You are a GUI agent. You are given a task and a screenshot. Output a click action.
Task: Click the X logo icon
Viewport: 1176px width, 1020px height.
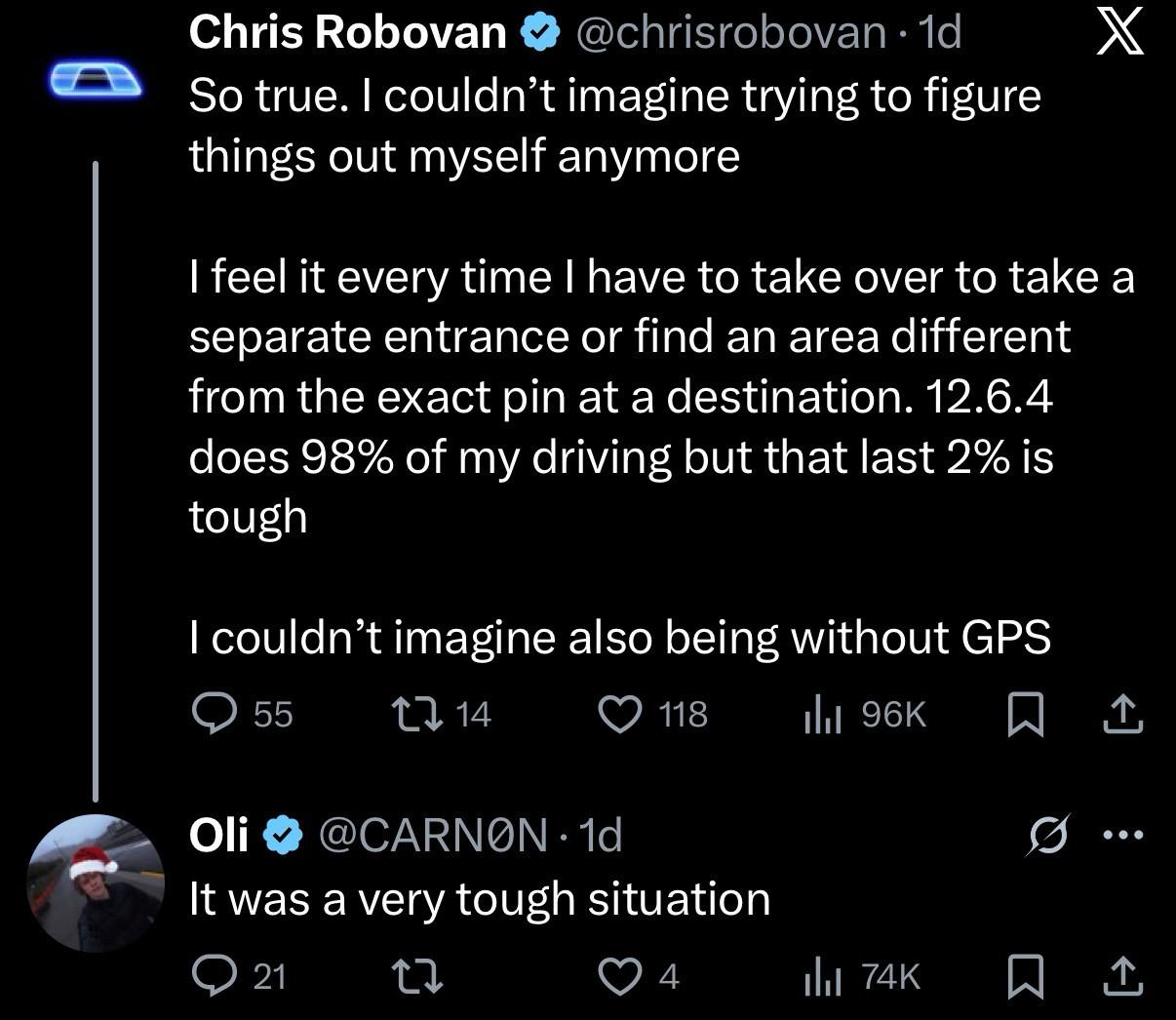[x=1118, y=35]
